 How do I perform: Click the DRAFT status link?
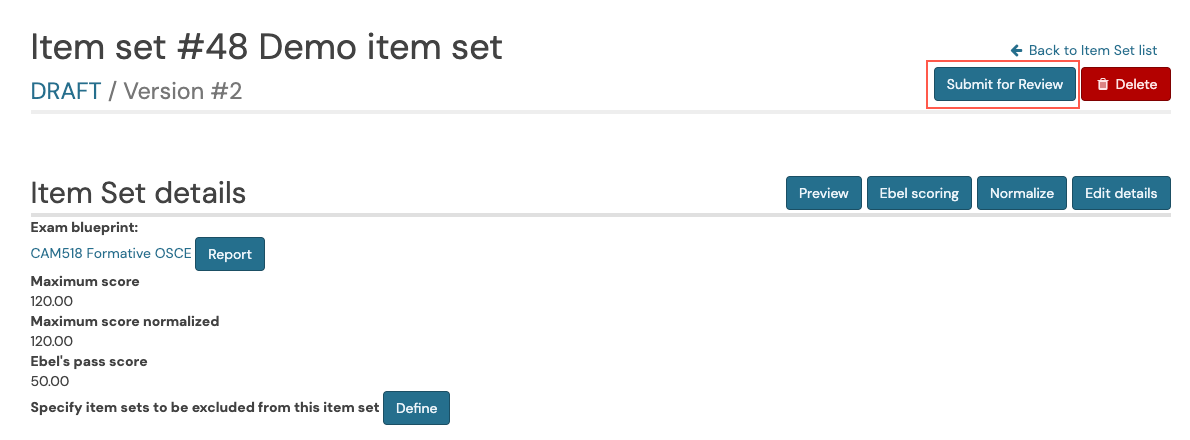click(66, 91)
